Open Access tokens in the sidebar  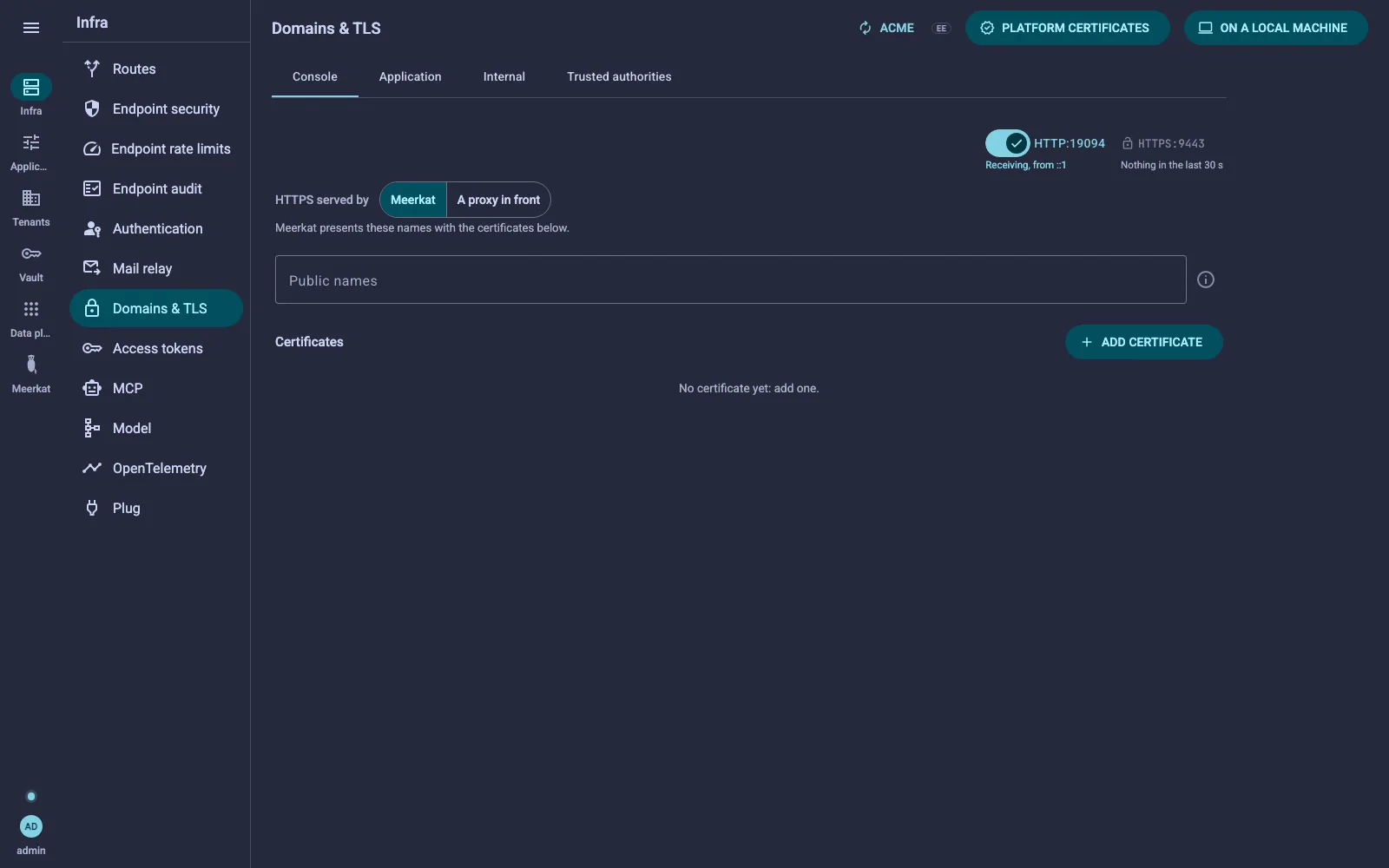156,348
